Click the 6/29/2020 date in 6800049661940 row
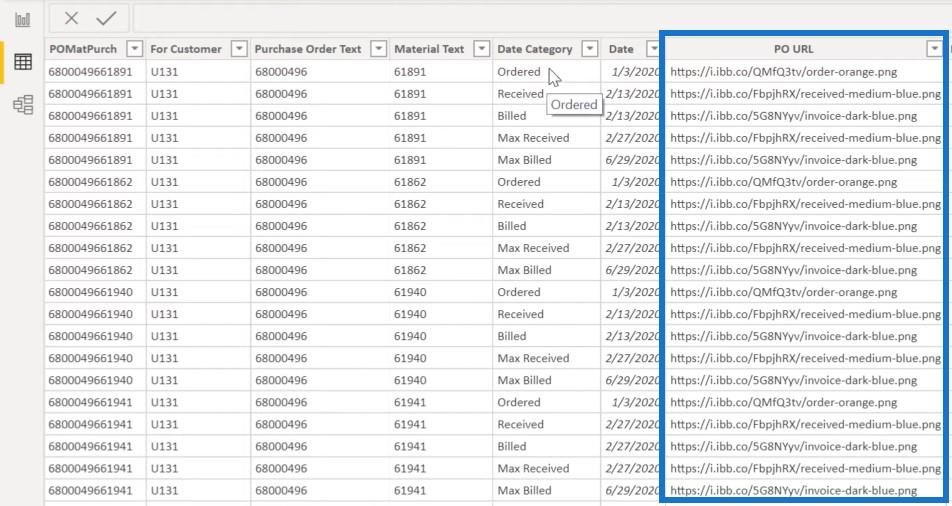952x506 pixels. (633, 380)
